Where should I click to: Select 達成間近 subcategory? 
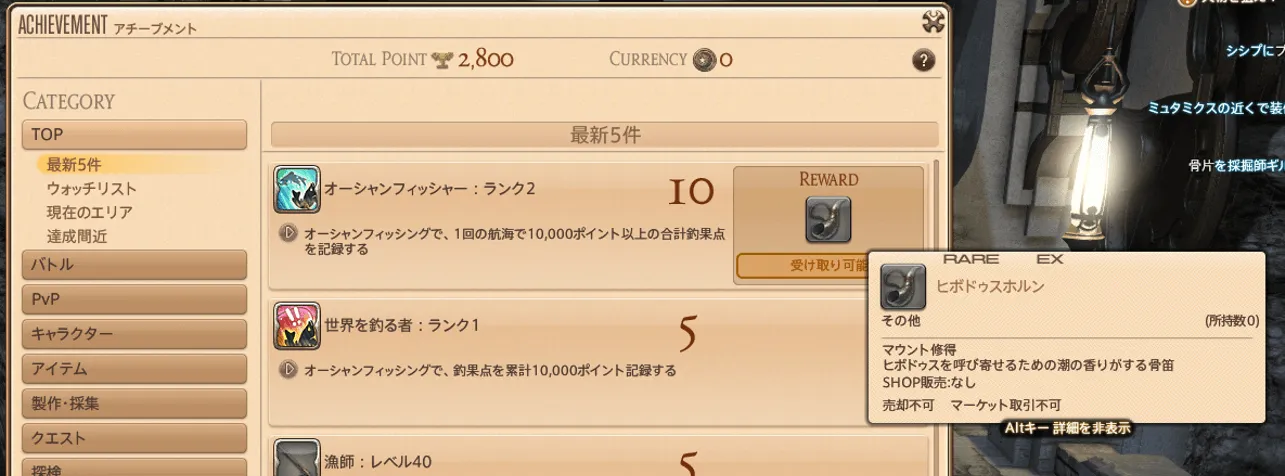[x=76, y=236]
